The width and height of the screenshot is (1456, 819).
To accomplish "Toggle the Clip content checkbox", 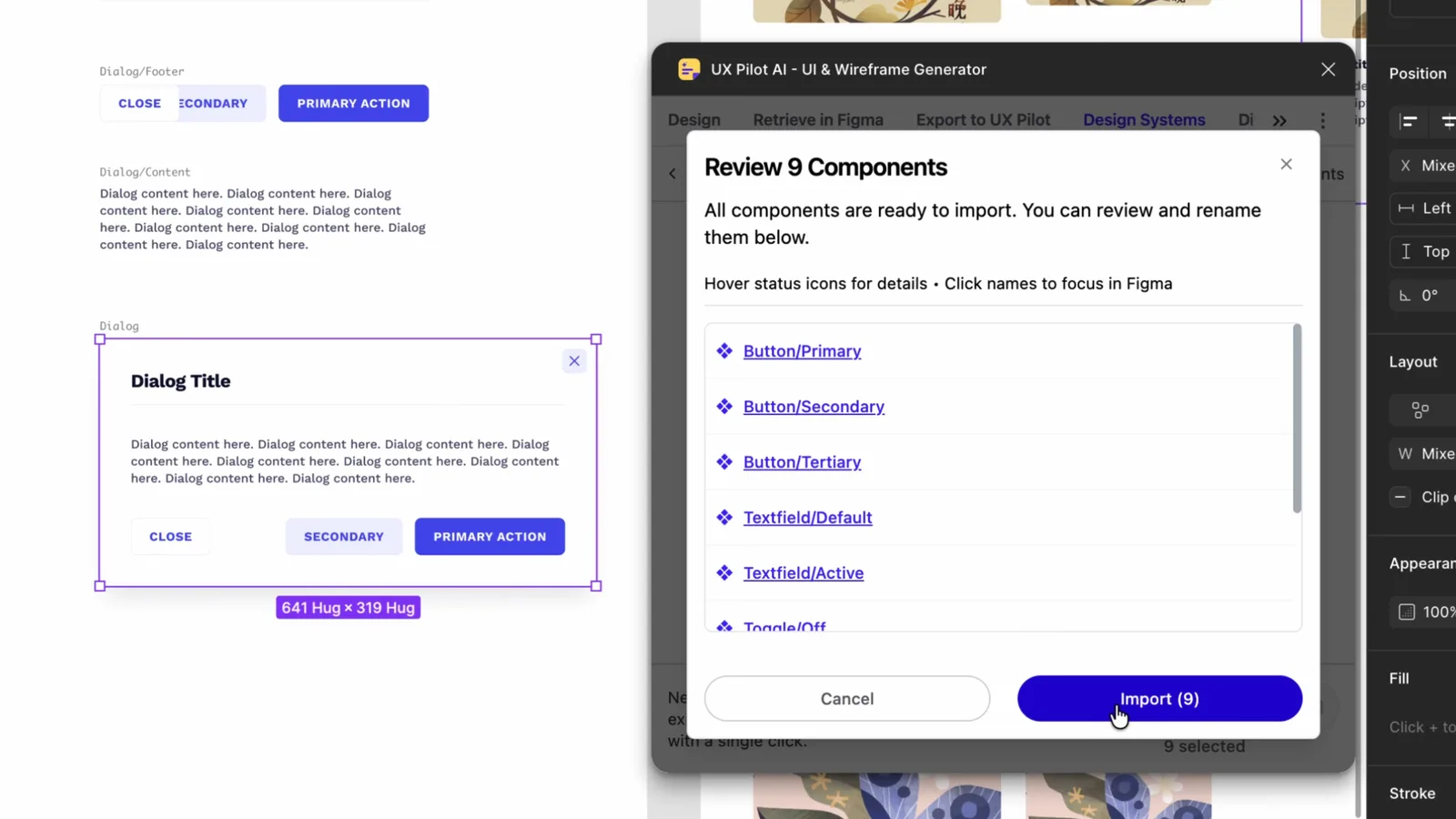I will pyautogui.click(x=1400, y=497).
